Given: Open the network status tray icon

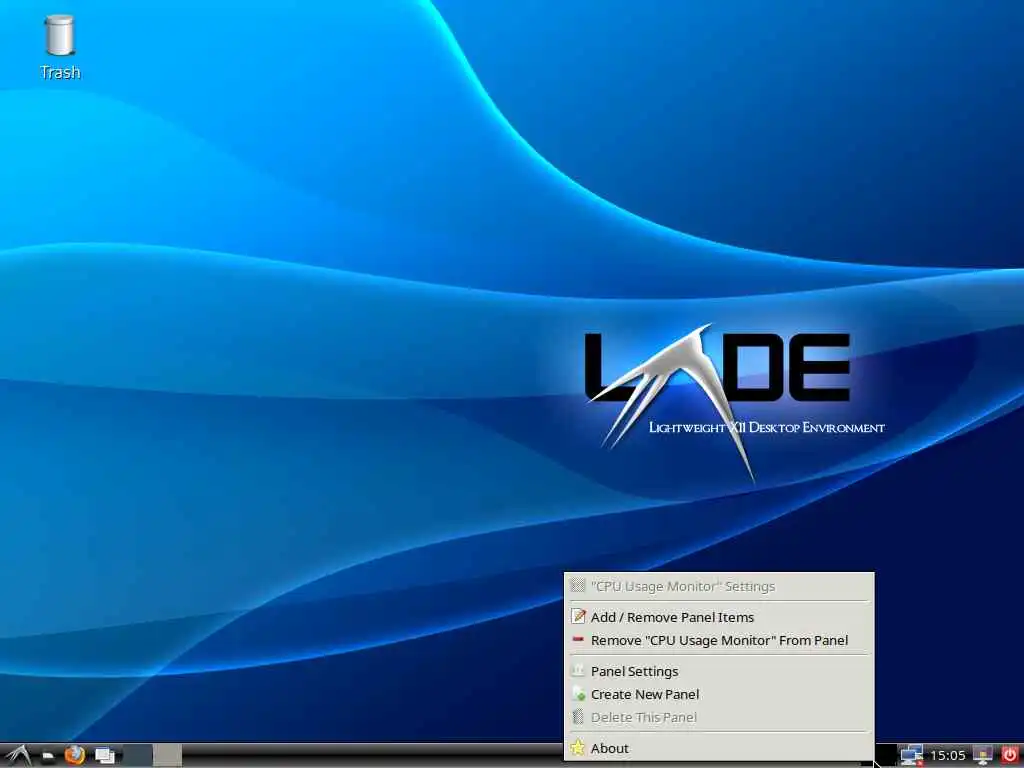Looking at the screenshot, I should tap(911, 756).
